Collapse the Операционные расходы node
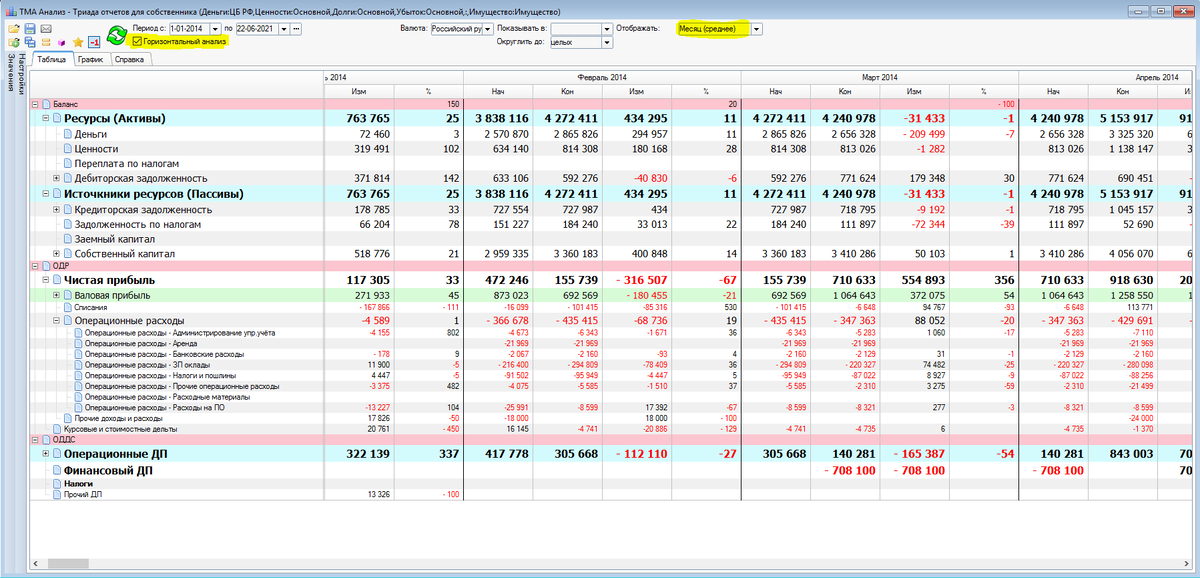The image size is (1200, 578). click(56, 320)
